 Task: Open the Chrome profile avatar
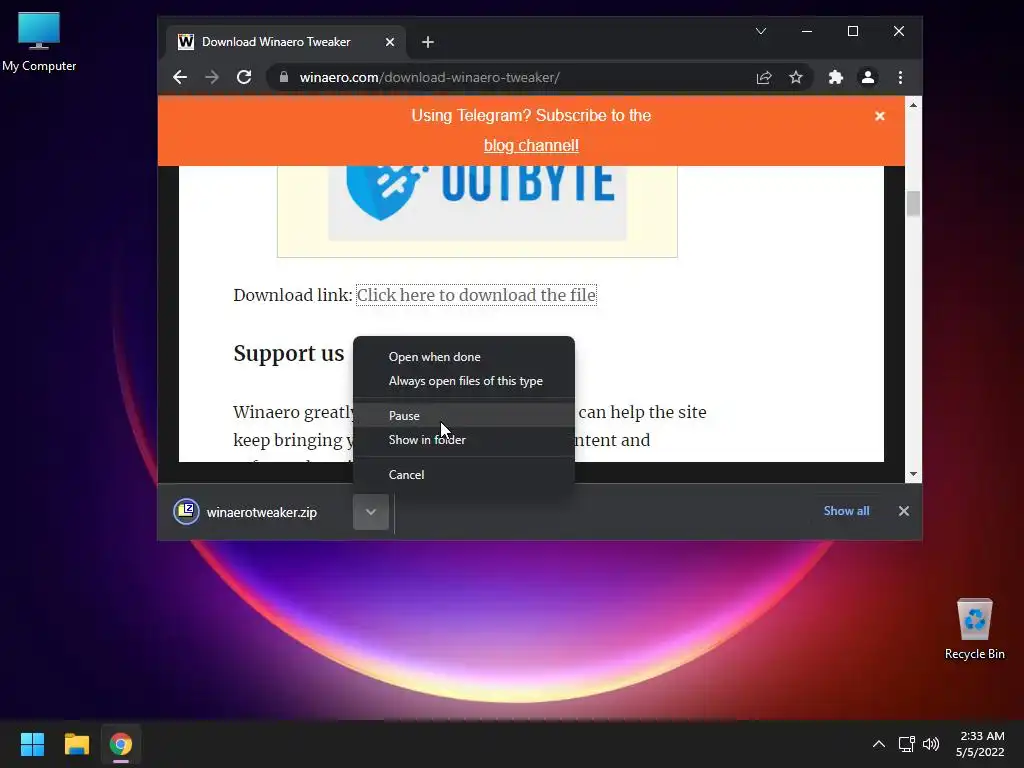(x=867, y=77)
